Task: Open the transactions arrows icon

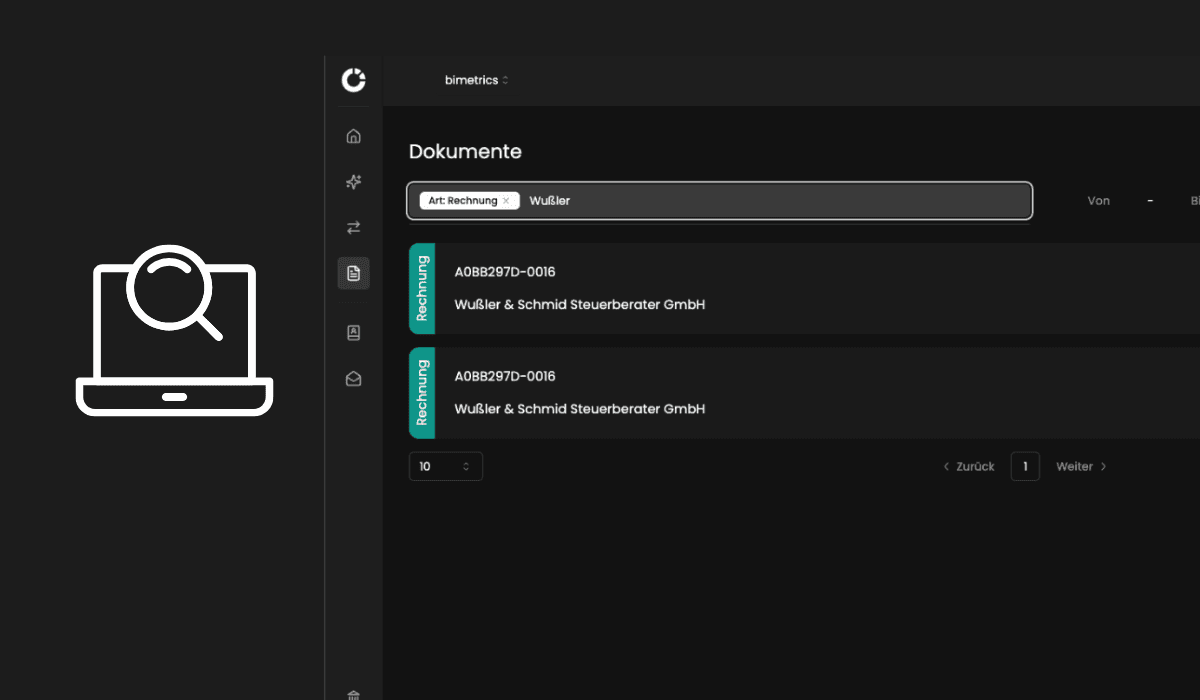Action: click(353, 228)
